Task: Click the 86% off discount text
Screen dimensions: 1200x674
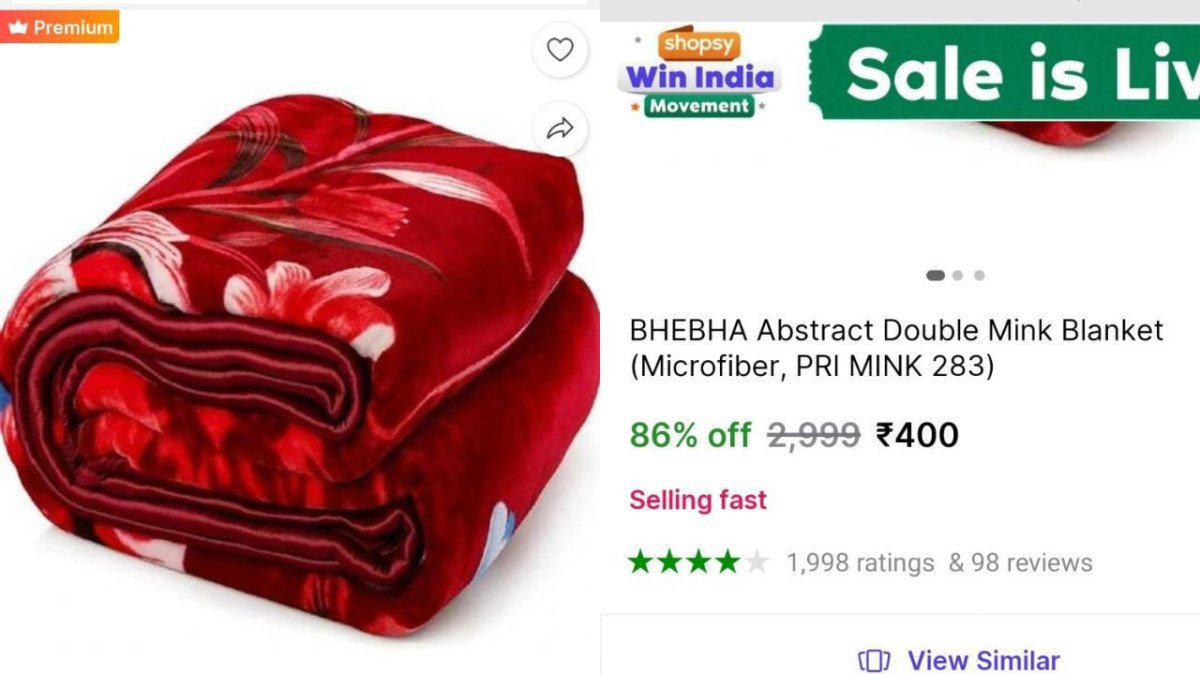Action: [690, 435]
